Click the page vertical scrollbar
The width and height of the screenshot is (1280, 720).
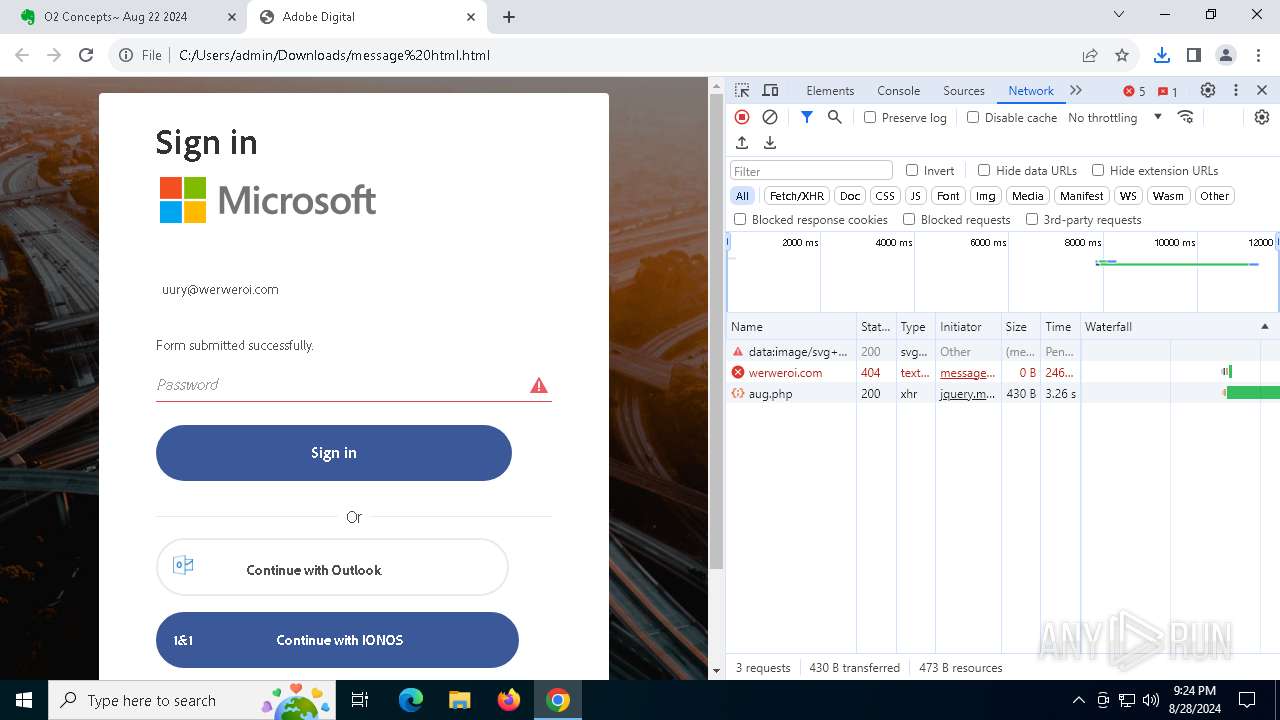pyautogui.click(x=716, y=334)
